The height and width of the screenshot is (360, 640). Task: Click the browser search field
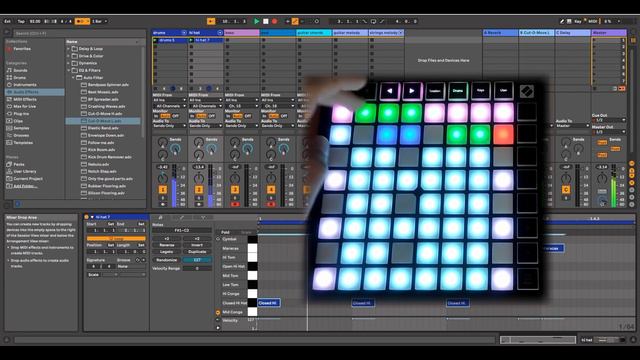[80, 33]
